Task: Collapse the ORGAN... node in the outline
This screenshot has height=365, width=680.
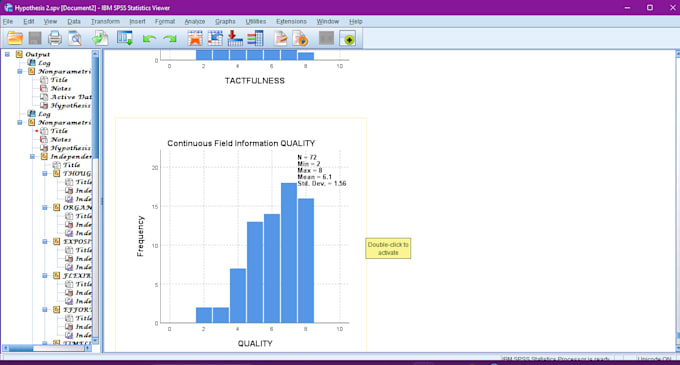Action: point(45,208)
